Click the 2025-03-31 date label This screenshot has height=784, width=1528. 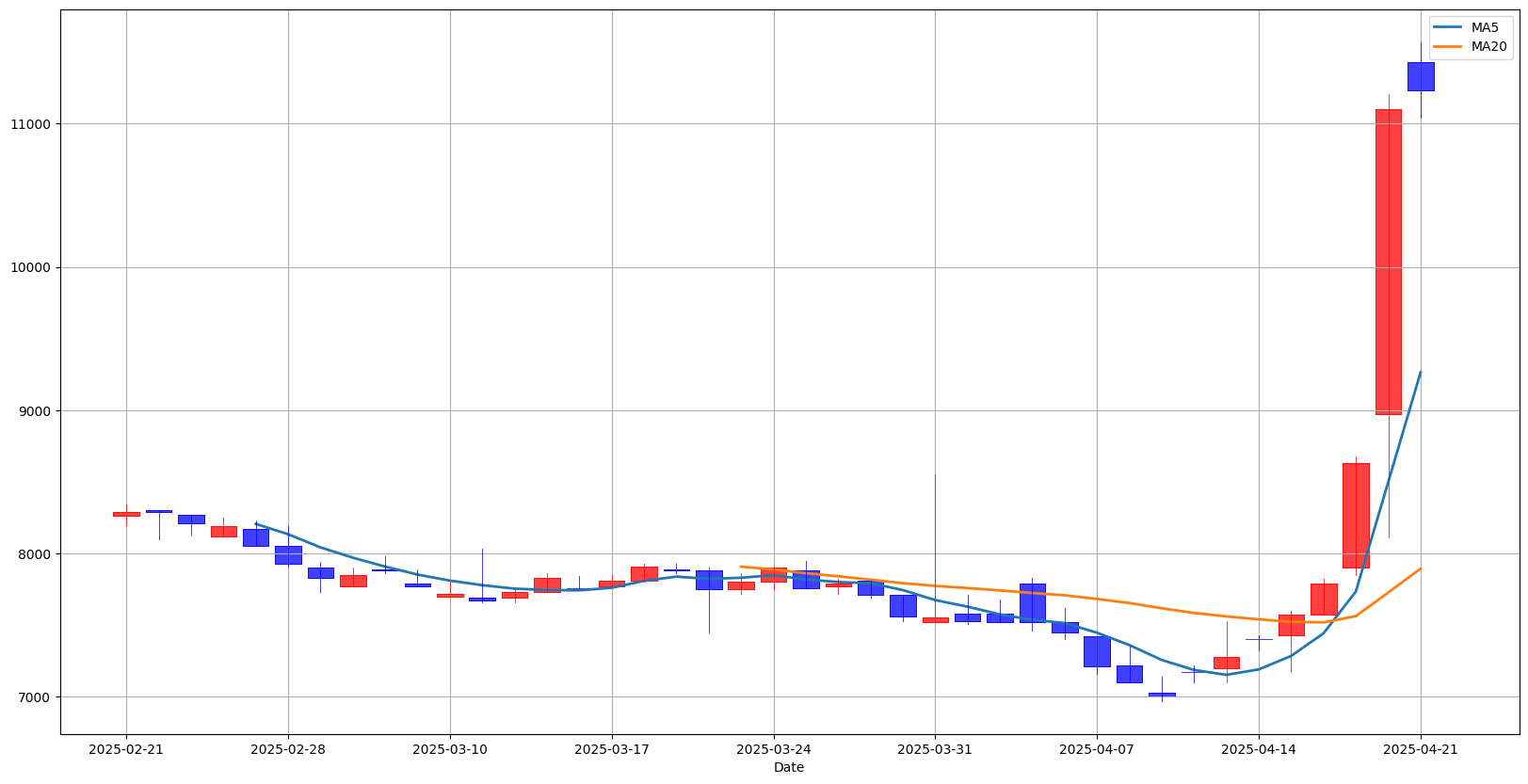pyautogui.click(x=935, y=749)
